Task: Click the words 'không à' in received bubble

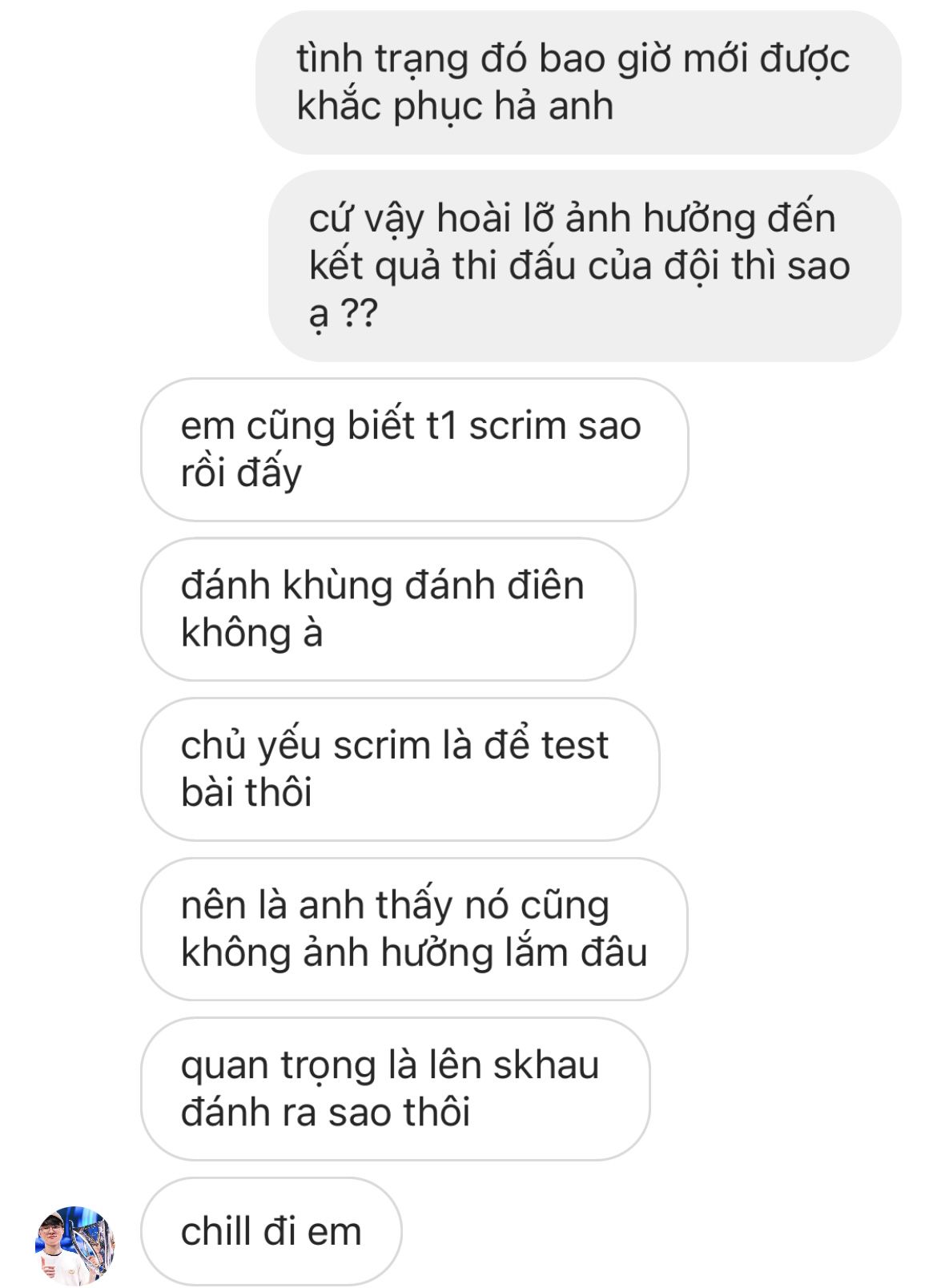Action: [x=251, y=633]
